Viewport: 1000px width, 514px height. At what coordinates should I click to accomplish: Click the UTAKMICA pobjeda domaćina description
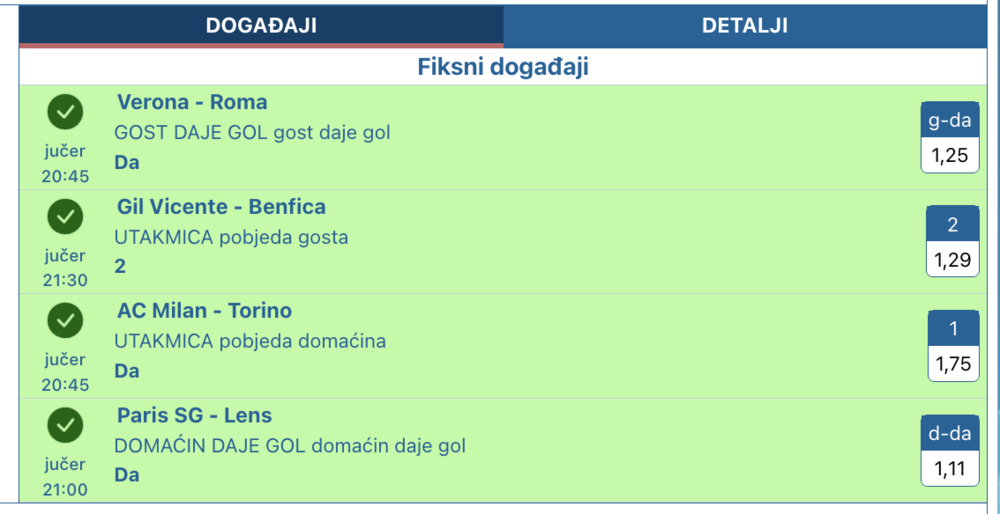click(250, 341)
